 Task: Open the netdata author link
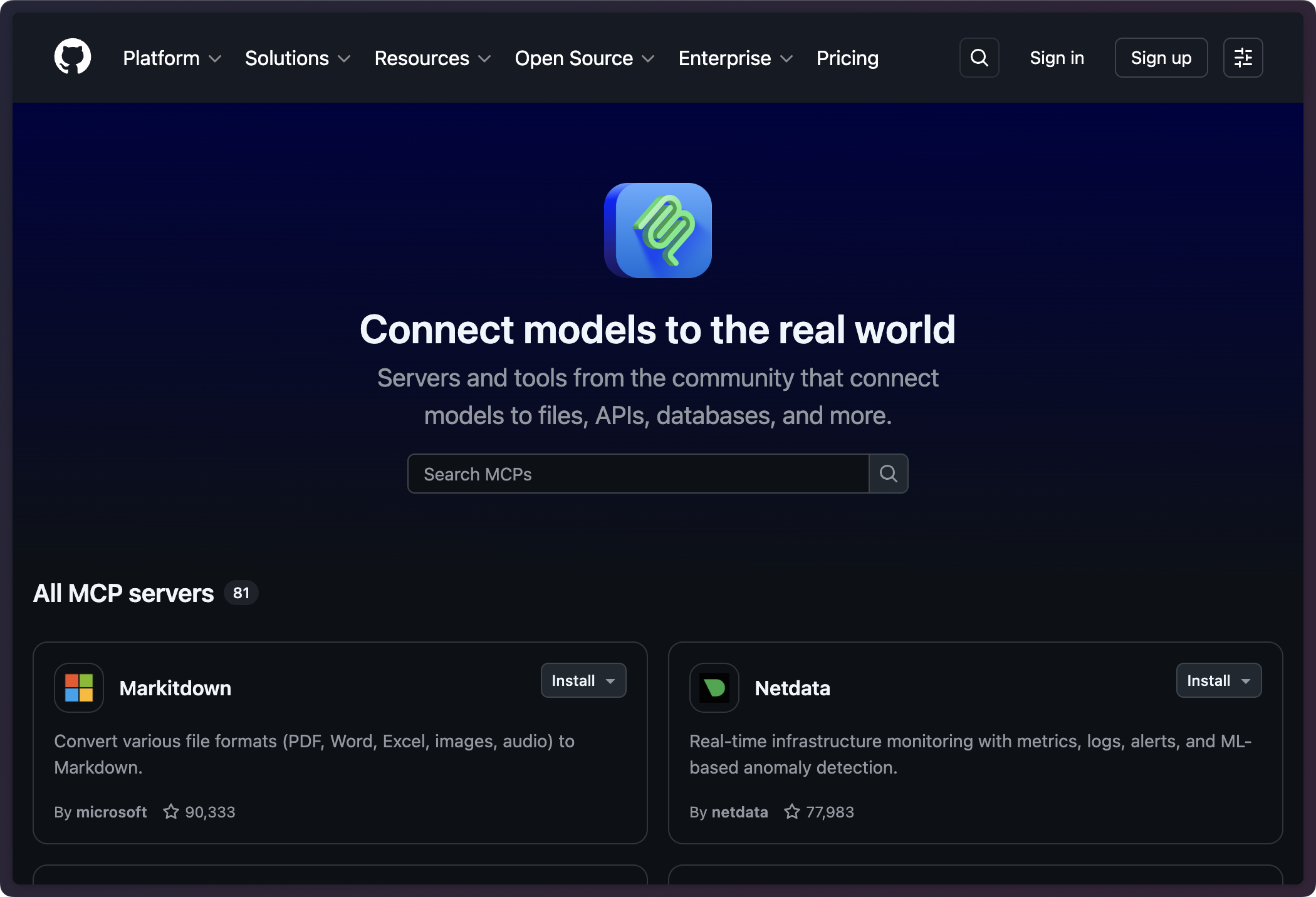(x=740, y=812)
